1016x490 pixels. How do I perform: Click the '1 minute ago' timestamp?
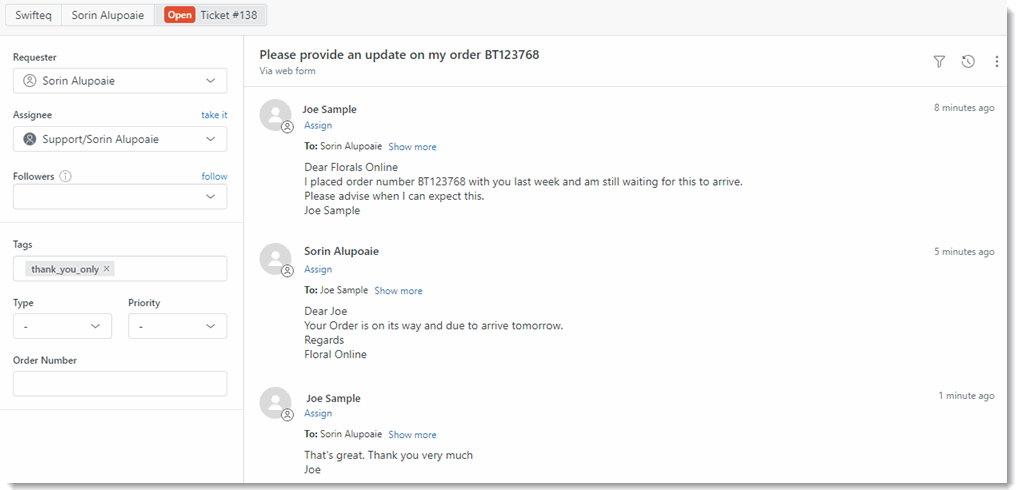967,396
